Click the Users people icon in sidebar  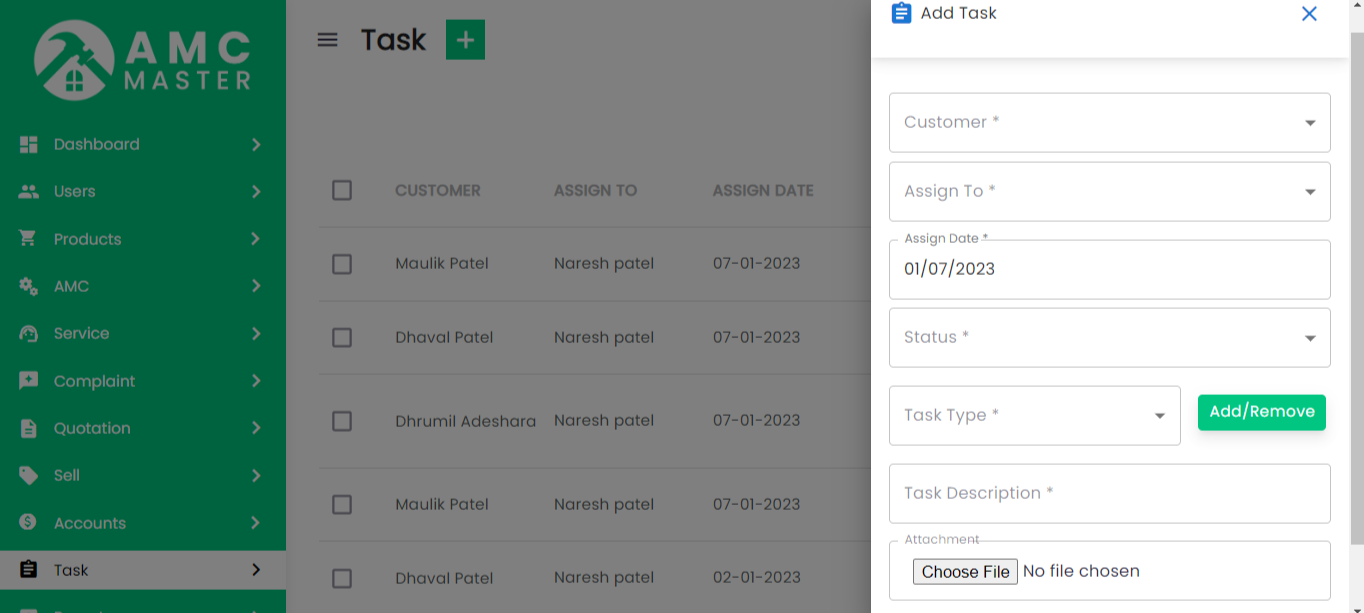[x=28, y=191]
